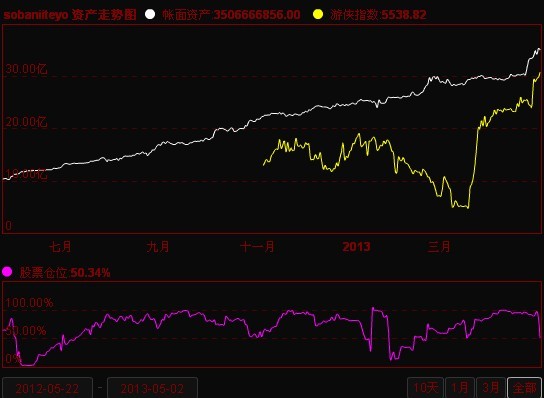544x398 pixels.
Task: Click the 2013 axis marker
Action: pyautogui.click(x=356, y=247)
